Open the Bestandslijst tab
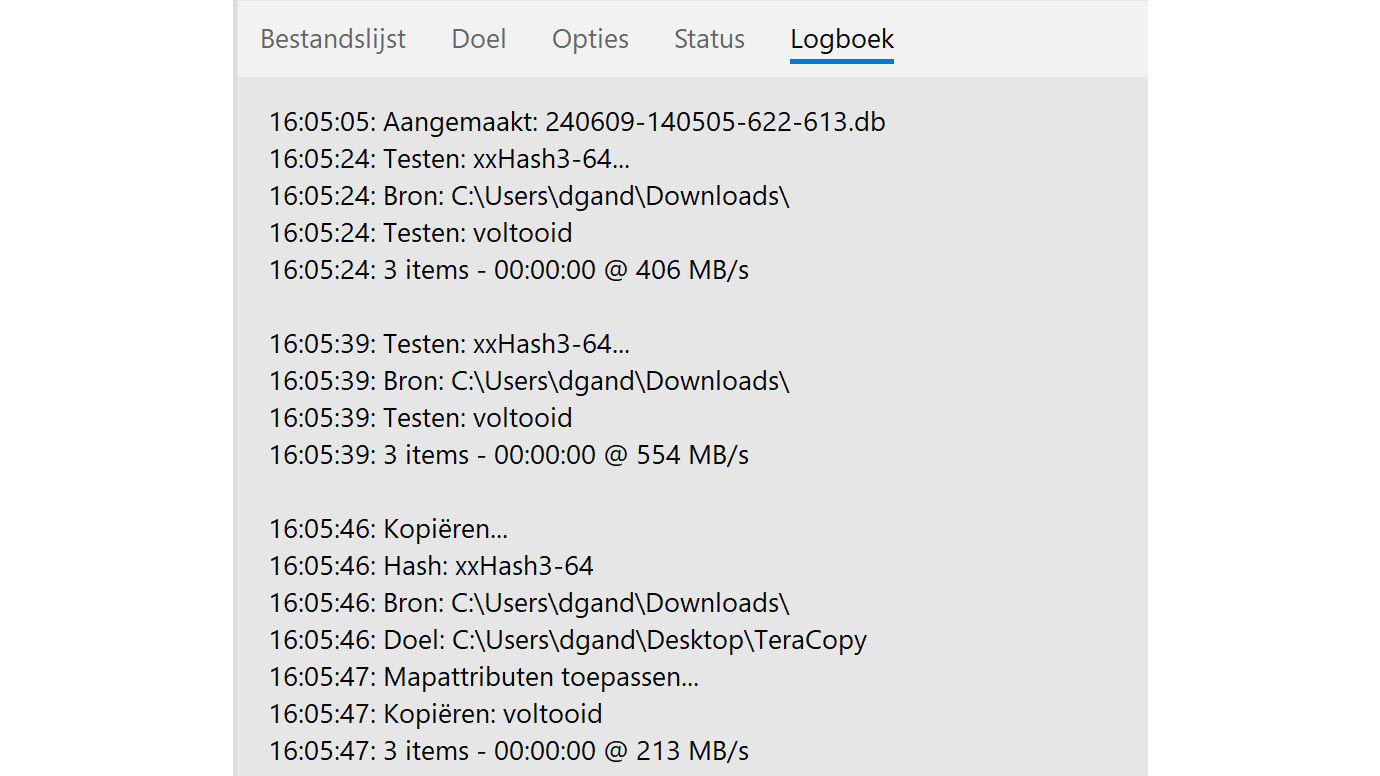Image resolution: width=1380 pixels, height=776 pixels. click(333, 39)
